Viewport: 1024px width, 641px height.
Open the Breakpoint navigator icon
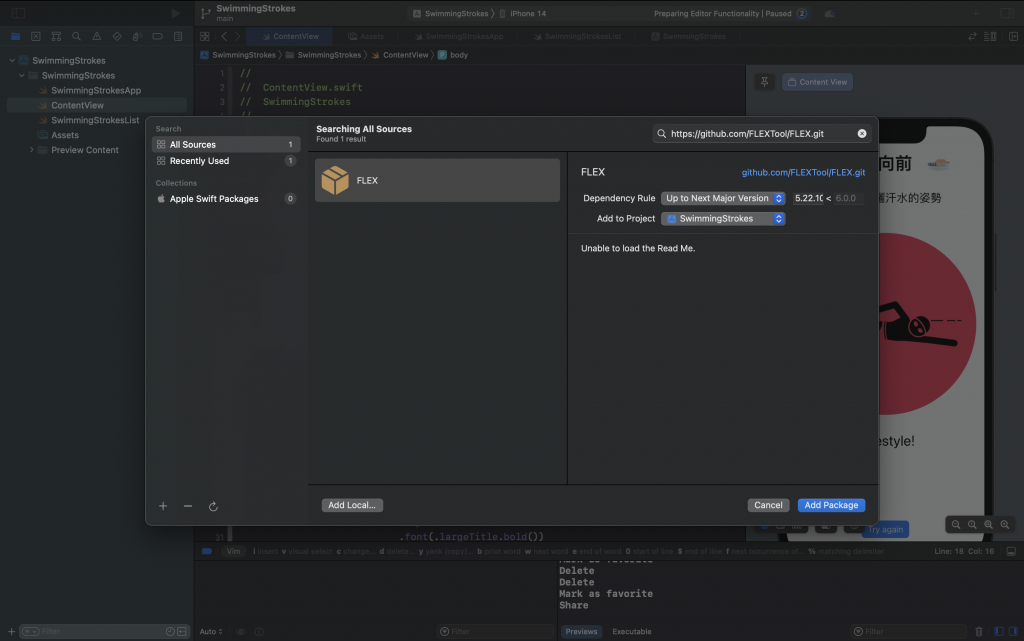point(157,37)
